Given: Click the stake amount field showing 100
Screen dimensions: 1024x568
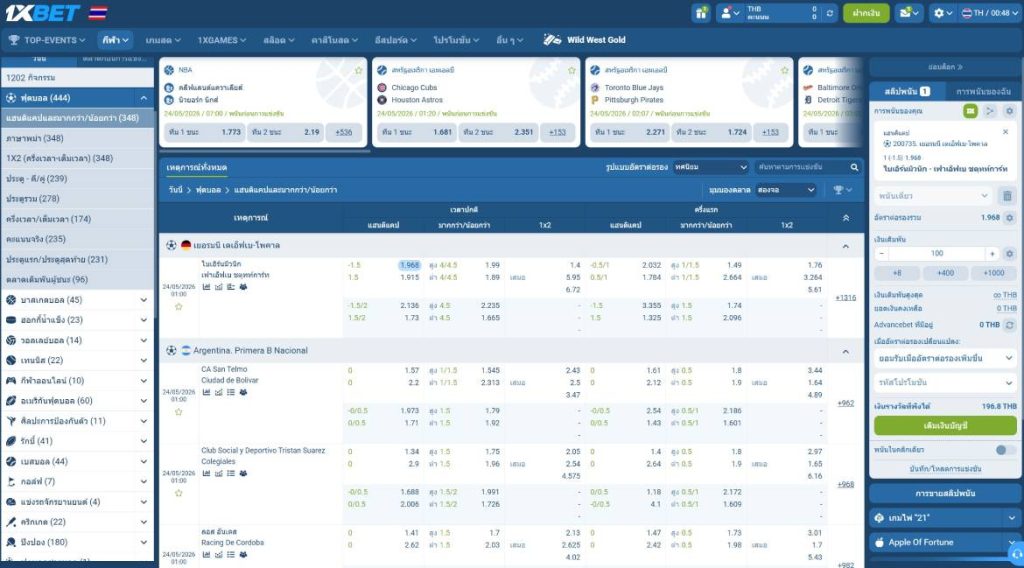Looking at the screenshot, I should [x=937, y=253].
